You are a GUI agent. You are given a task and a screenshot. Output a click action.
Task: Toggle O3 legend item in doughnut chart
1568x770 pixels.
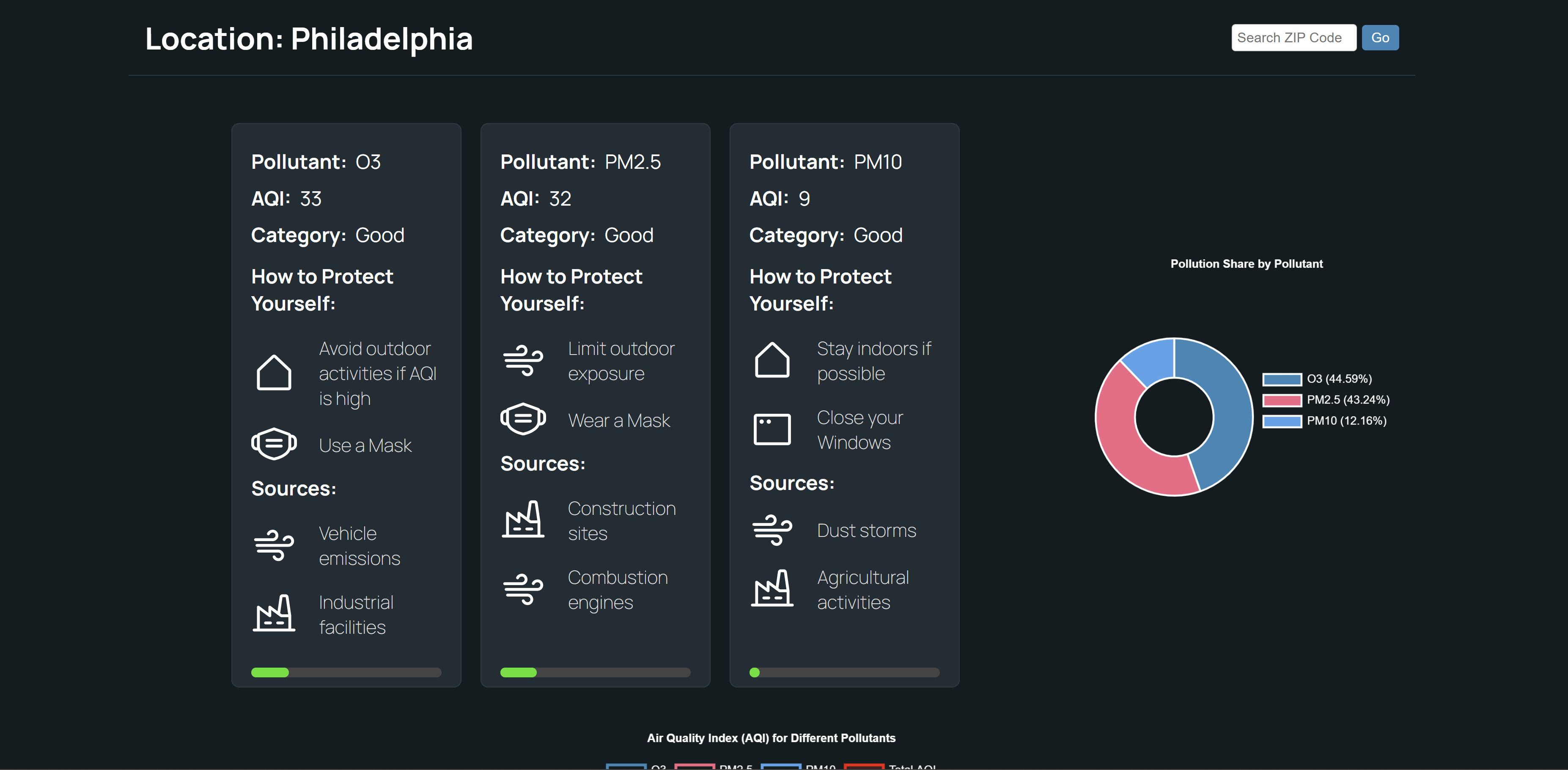click(x=1317, y=379)
